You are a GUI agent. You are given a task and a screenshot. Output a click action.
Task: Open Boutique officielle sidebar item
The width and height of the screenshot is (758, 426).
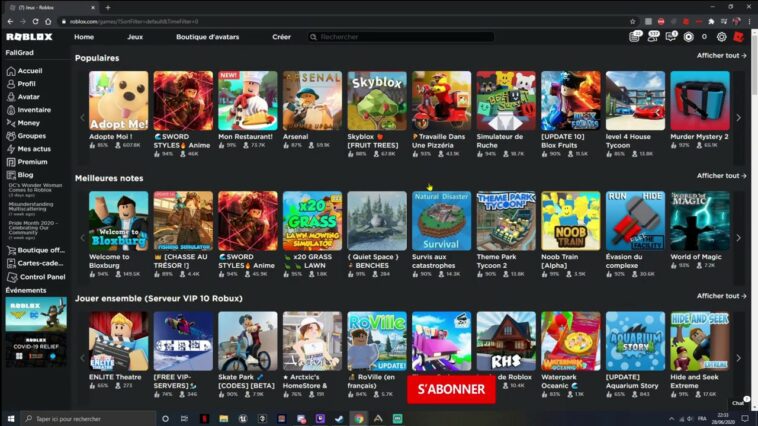[36, 250]
